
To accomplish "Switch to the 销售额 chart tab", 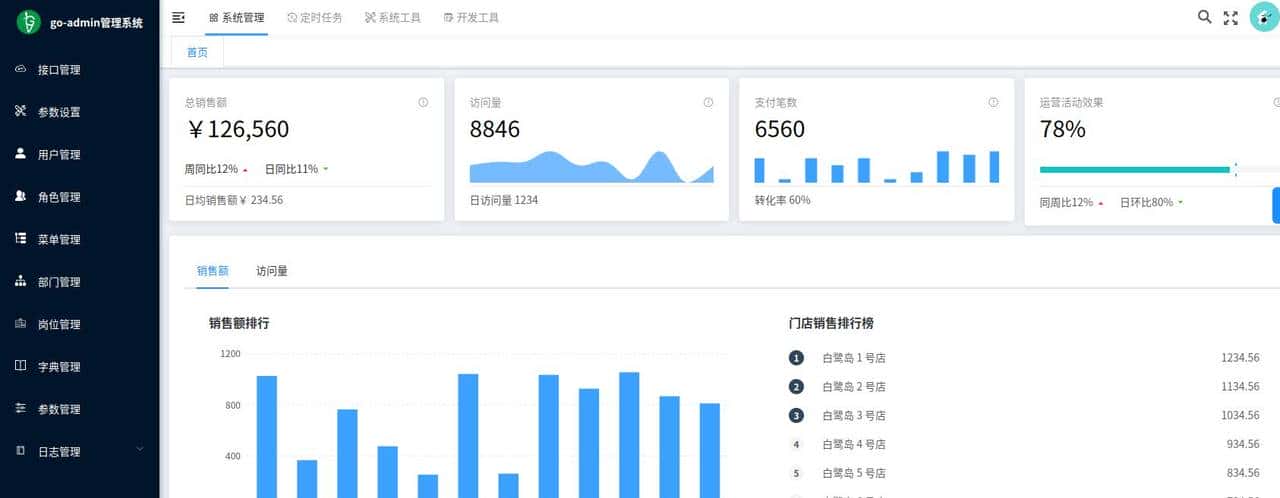I will click(212, 271).
